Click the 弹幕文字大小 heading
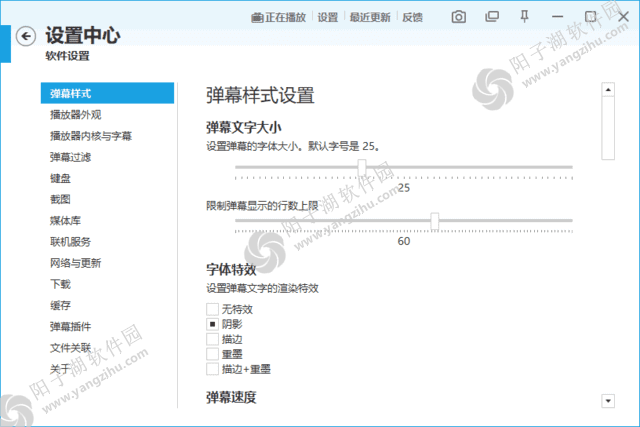This screenshot has height=427, width=640. [x=243, y=128]
